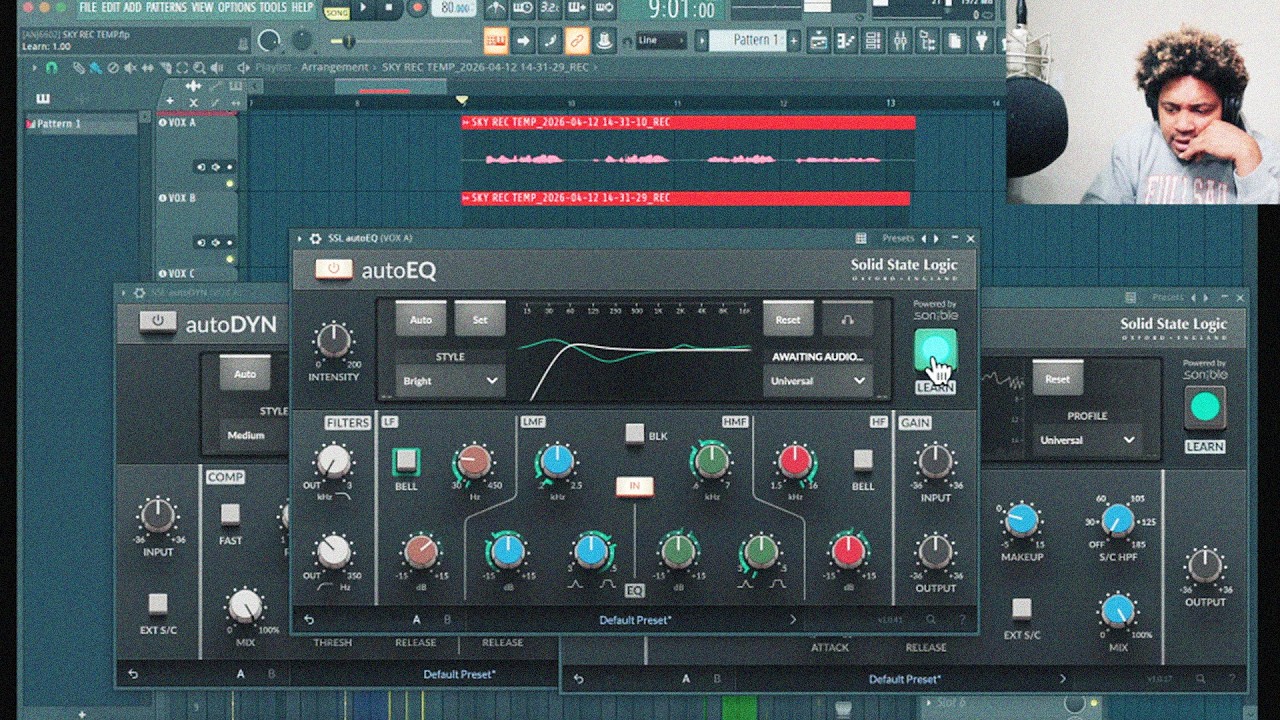1280x720 pixels.
Task: Toggle the EQ IN button in autoEQ
Action: [x=634, y=486]
